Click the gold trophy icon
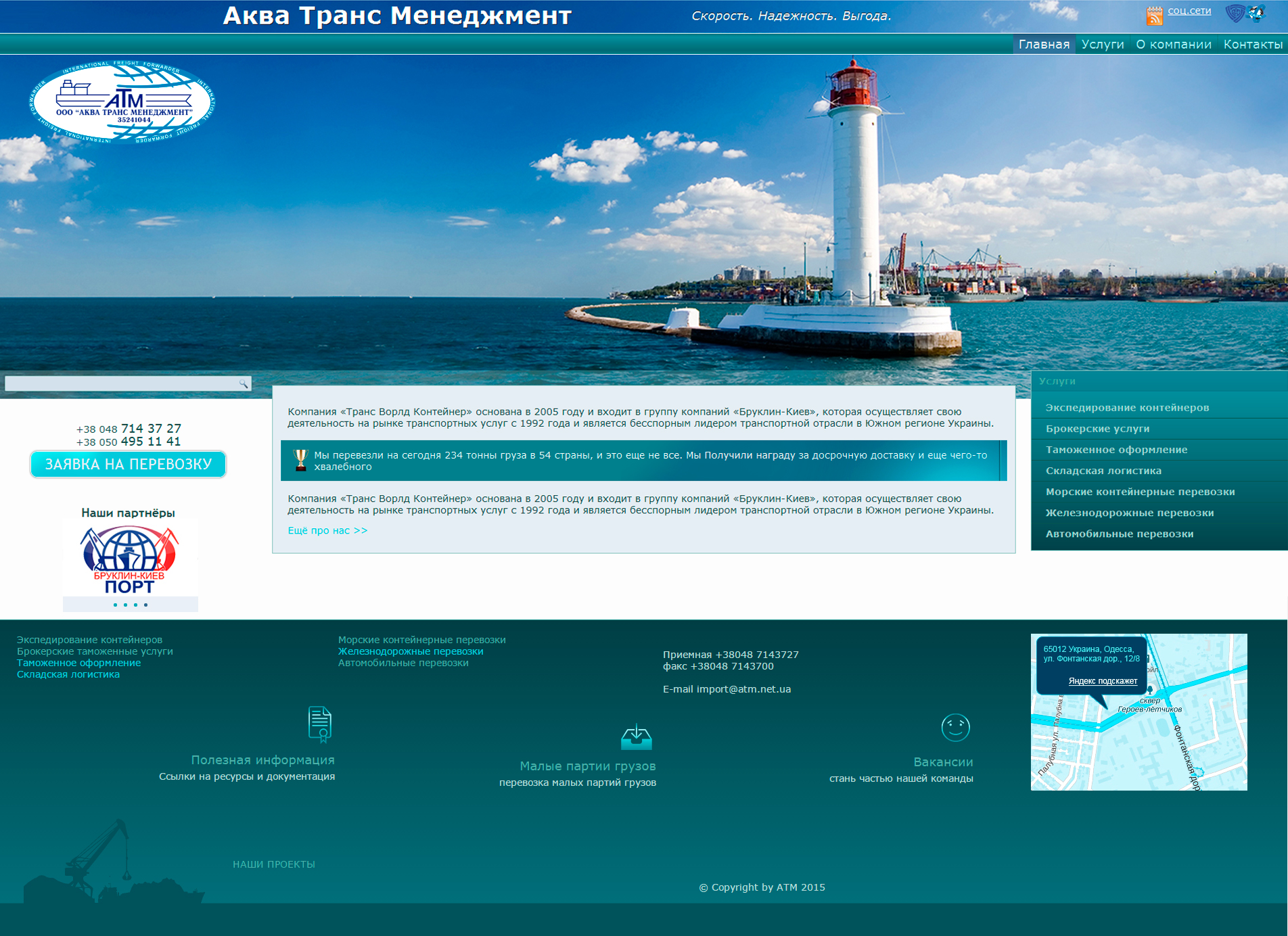The image size is (1288, 936). (300, 460)
